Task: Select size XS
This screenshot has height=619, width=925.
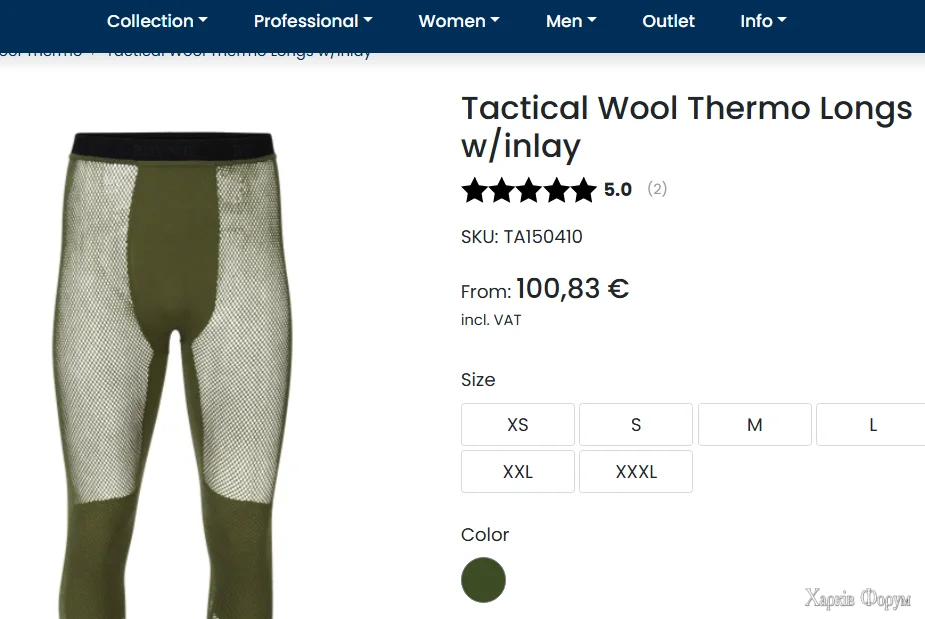Action: coord(517,425)
